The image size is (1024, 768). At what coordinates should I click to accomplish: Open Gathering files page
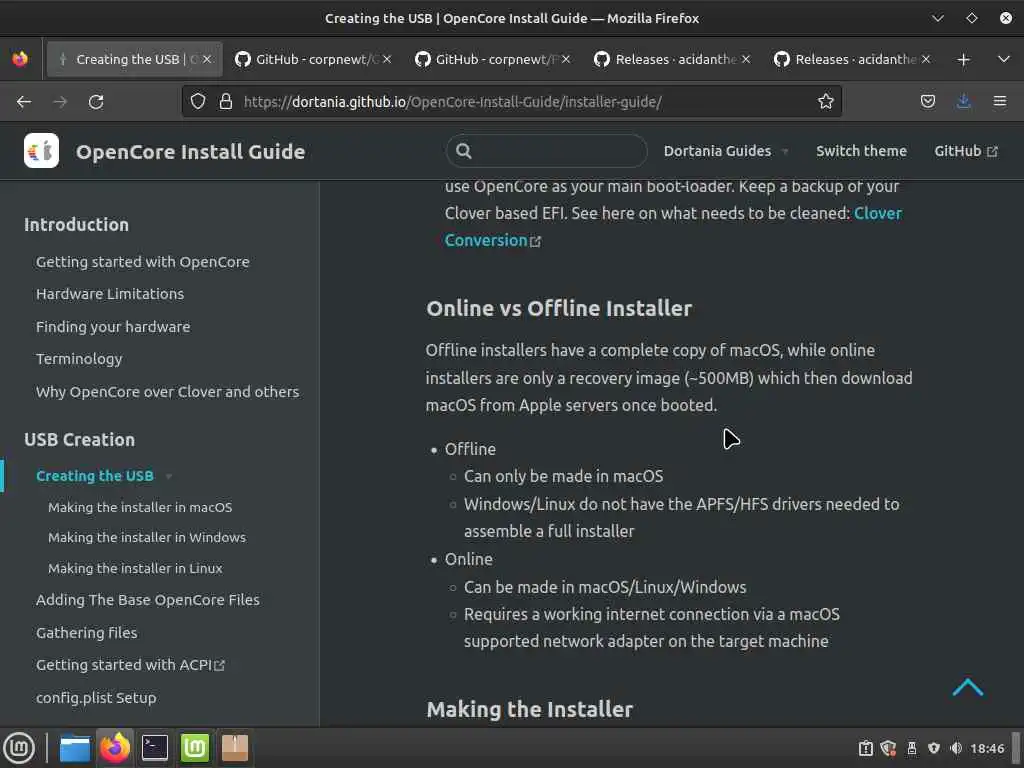click(86, 633)
